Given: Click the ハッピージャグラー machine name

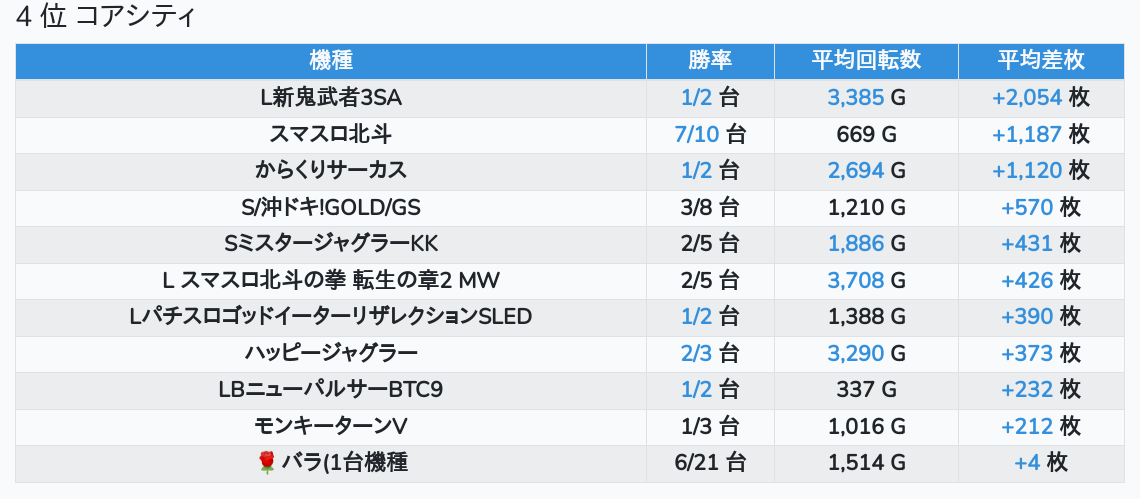Looking at the screenshot, I should click(330, 353).
